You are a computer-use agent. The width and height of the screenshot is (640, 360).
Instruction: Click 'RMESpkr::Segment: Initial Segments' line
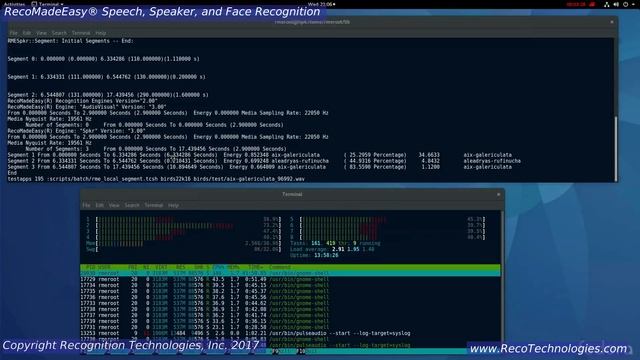coord(70,41)
